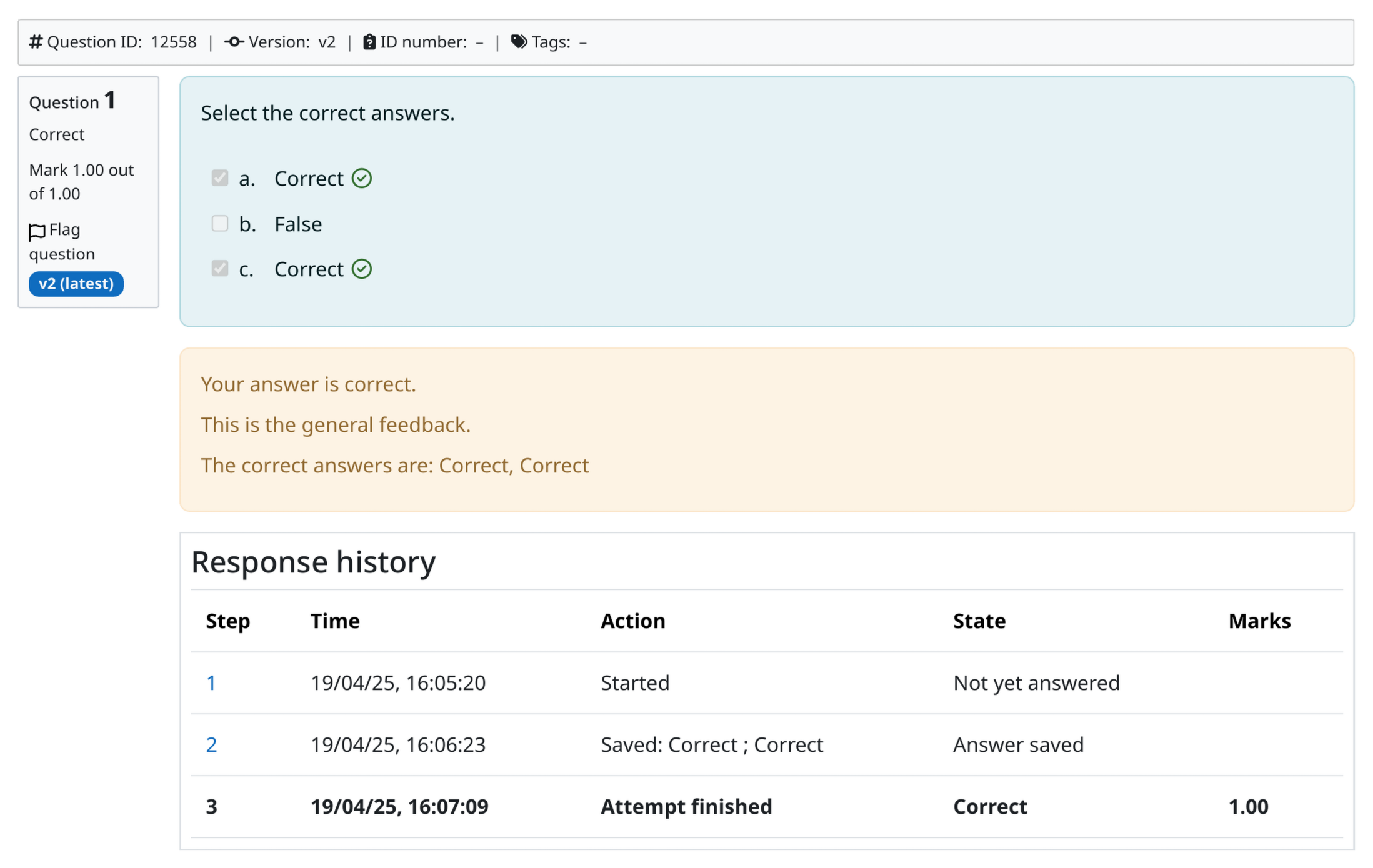Screen dimensions: 1373x868
Task: Click the Response history heading
Action: 313,562
